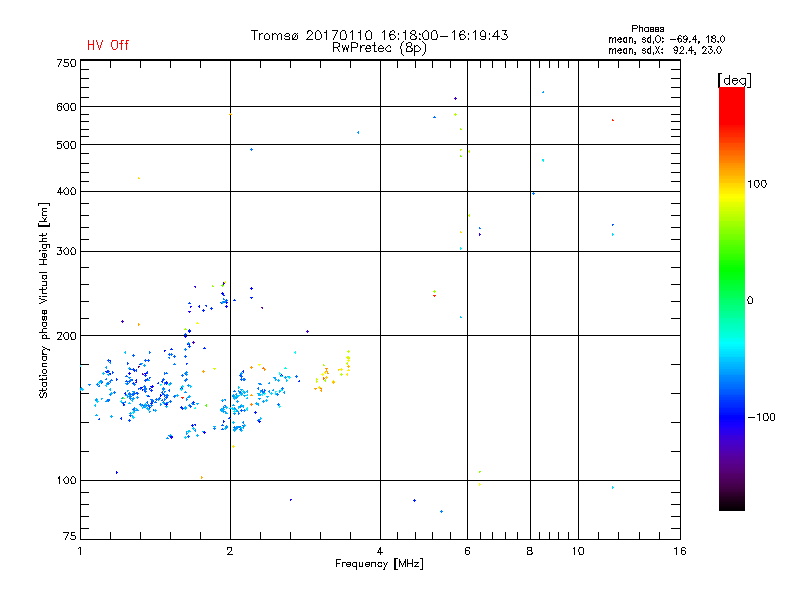Click the red "HV Off" status label
Viewport: 800px width, 600px height.
(x=108, y=45)
